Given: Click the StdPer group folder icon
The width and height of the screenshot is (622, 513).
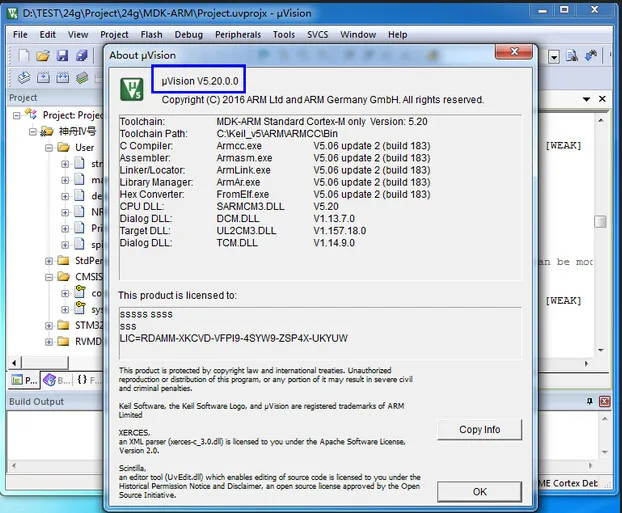Looking at the screenshot, I should pyautogui.click(x=63, y=260).
